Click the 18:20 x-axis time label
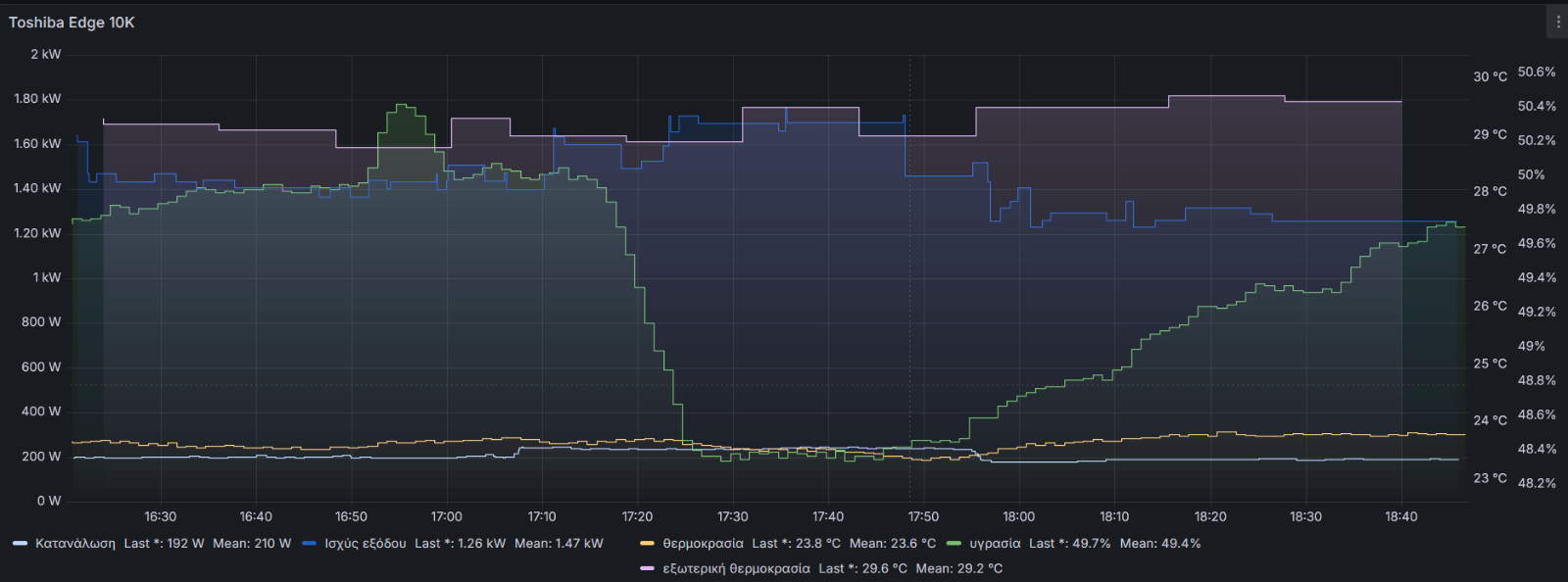Image resolution: width=1568 pixels, height=582 pixels. [1210, 516]
